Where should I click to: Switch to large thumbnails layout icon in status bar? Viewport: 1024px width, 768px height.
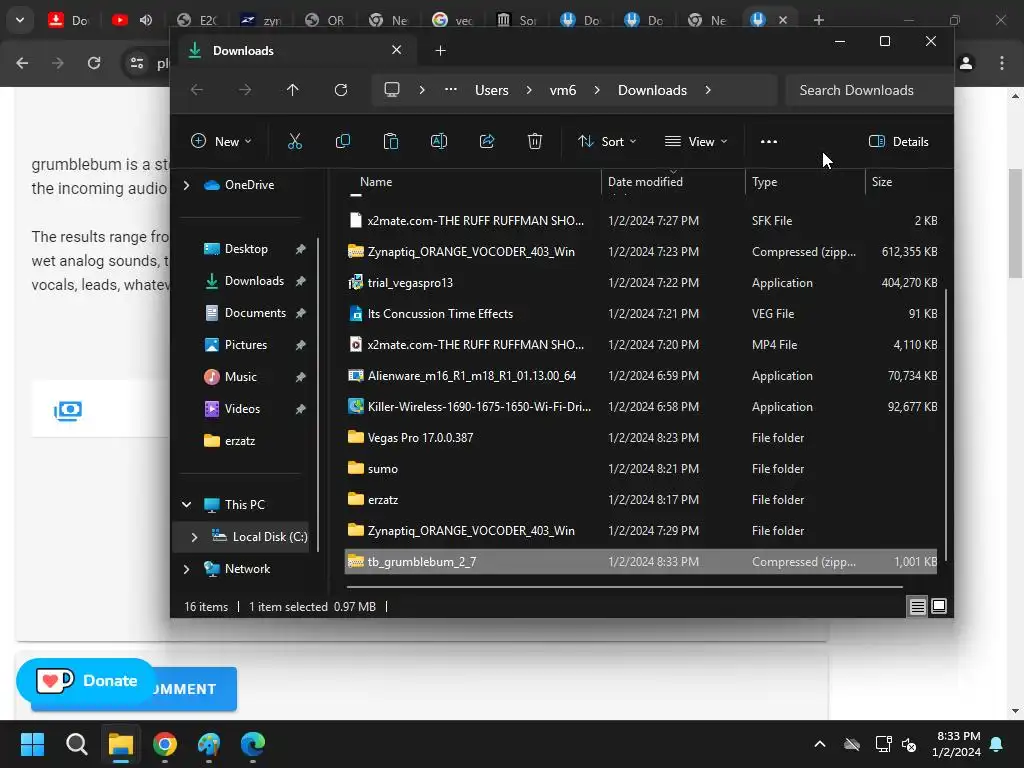(x=939, y=607)
